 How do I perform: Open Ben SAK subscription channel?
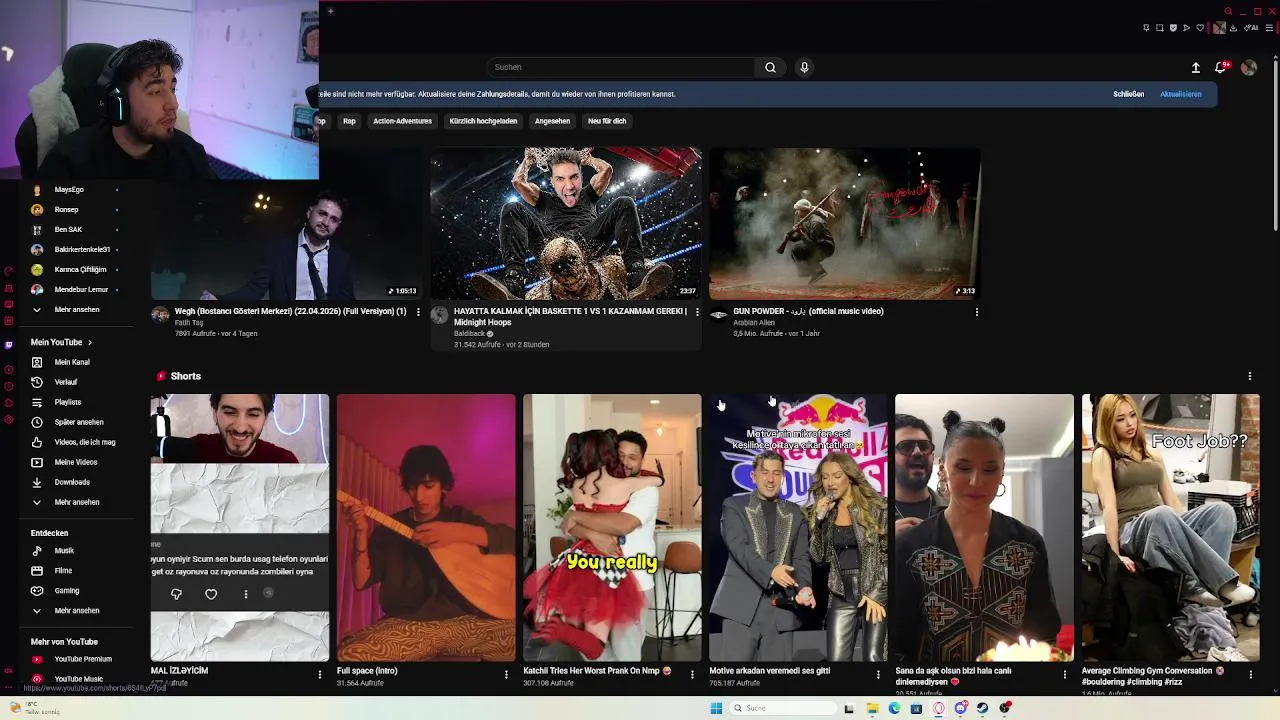tap(68, 230)
